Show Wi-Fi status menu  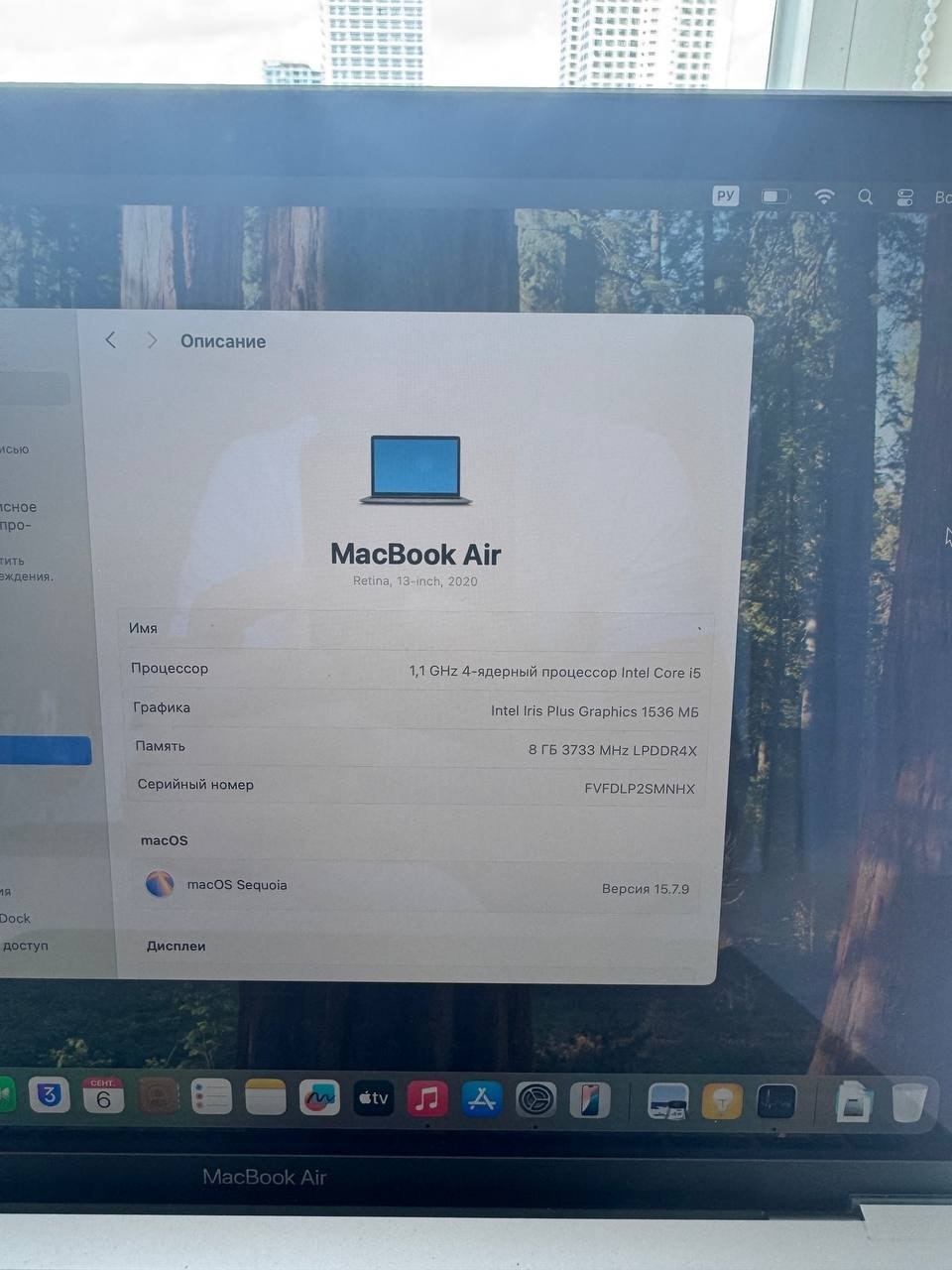coord(824,196)
